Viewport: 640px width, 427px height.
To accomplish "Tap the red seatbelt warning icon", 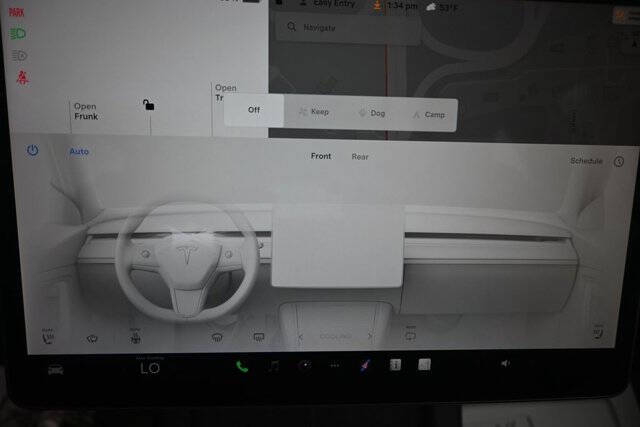I will pyautogui.click(x=22, y=77).
